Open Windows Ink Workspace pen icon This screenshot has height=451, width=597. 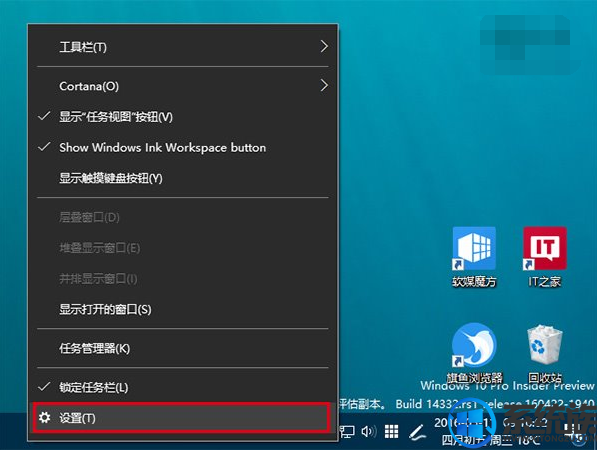[x=417, y=432]
